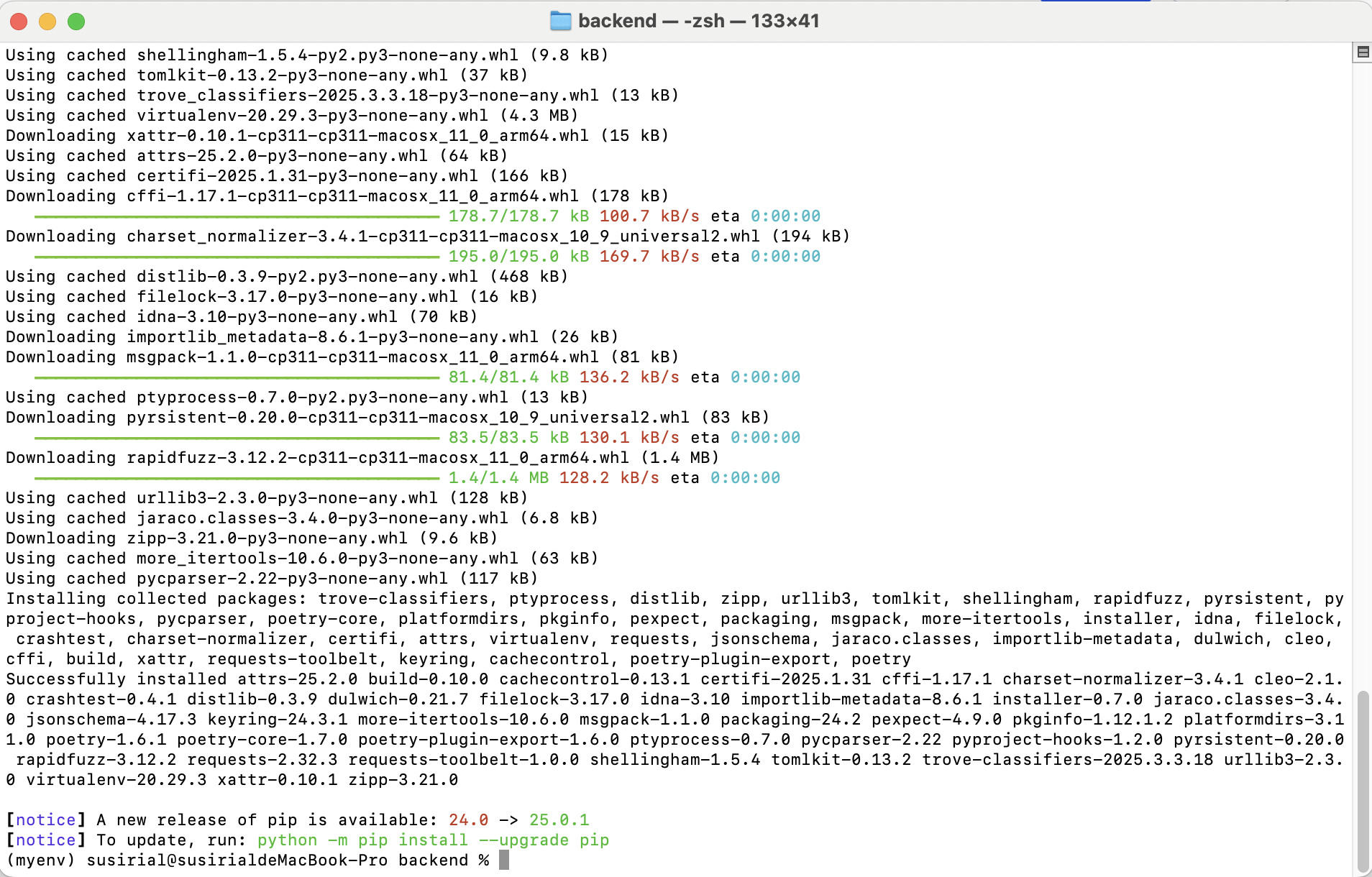This screenshot has width=1372, height=877.
Task: Click the attrs-25.2.0 wheel filename
Action: click(x=282, y=156)
